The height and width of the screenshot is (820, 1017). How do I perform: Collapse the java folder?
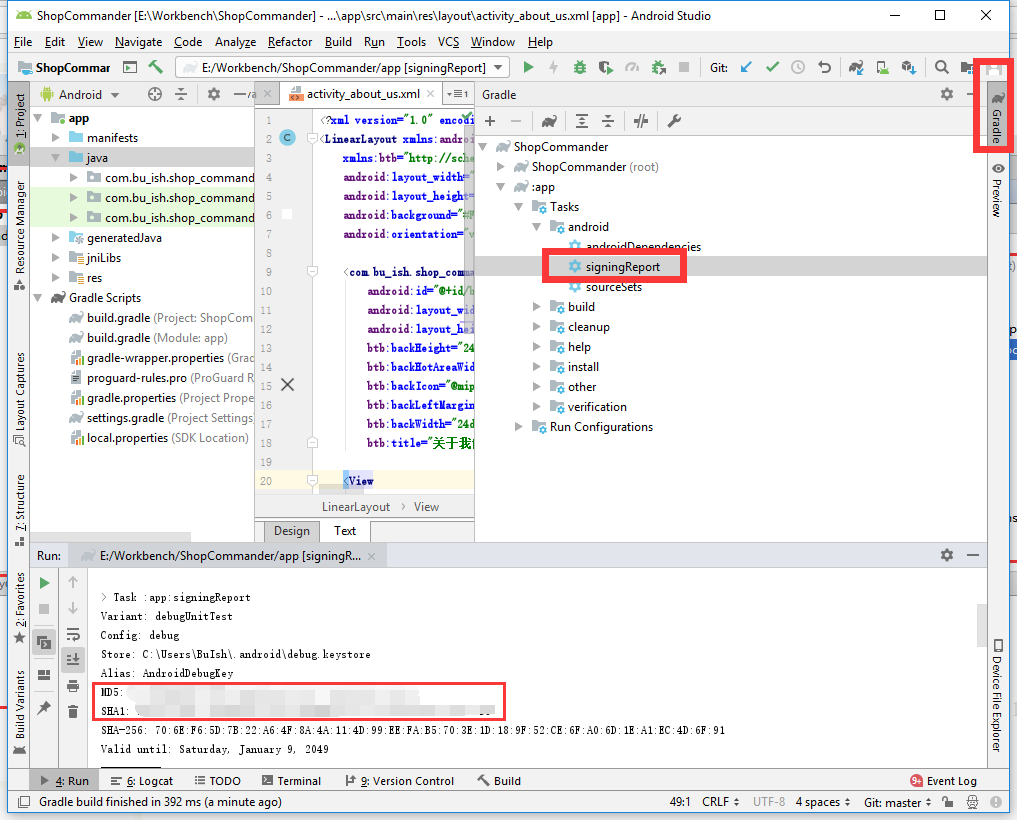56,158
